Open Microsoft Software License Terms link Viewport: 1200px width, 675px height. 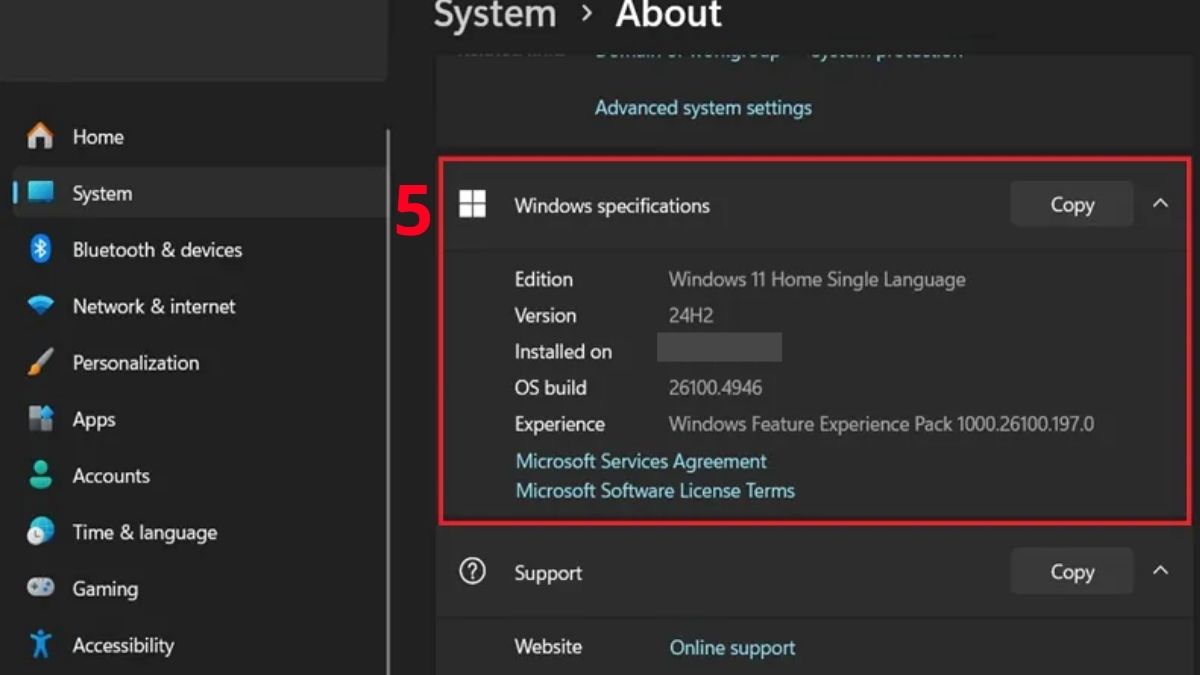(x=655, y=491)
